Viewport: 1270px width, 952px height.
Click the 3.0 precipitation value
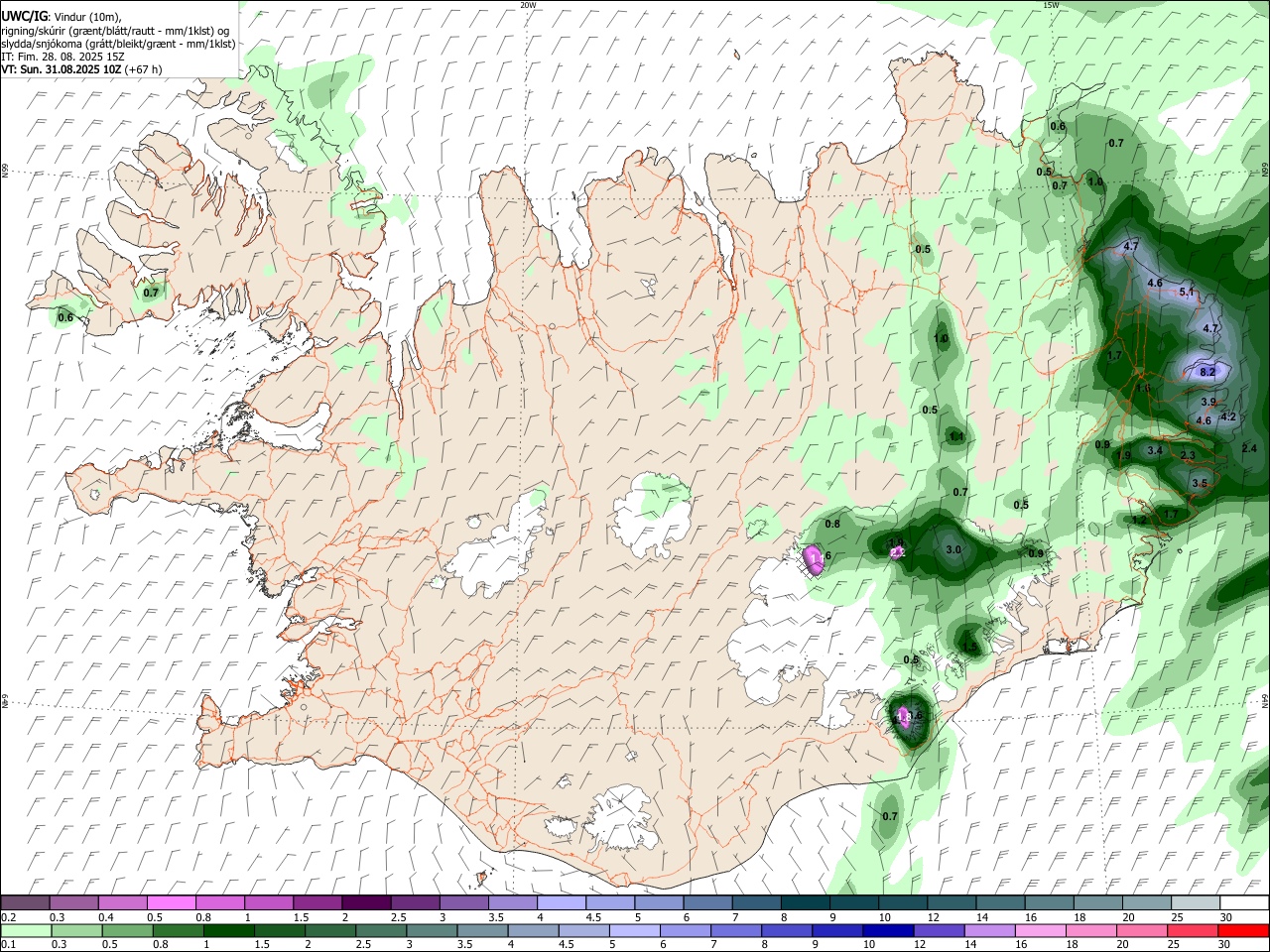(953, 549)
